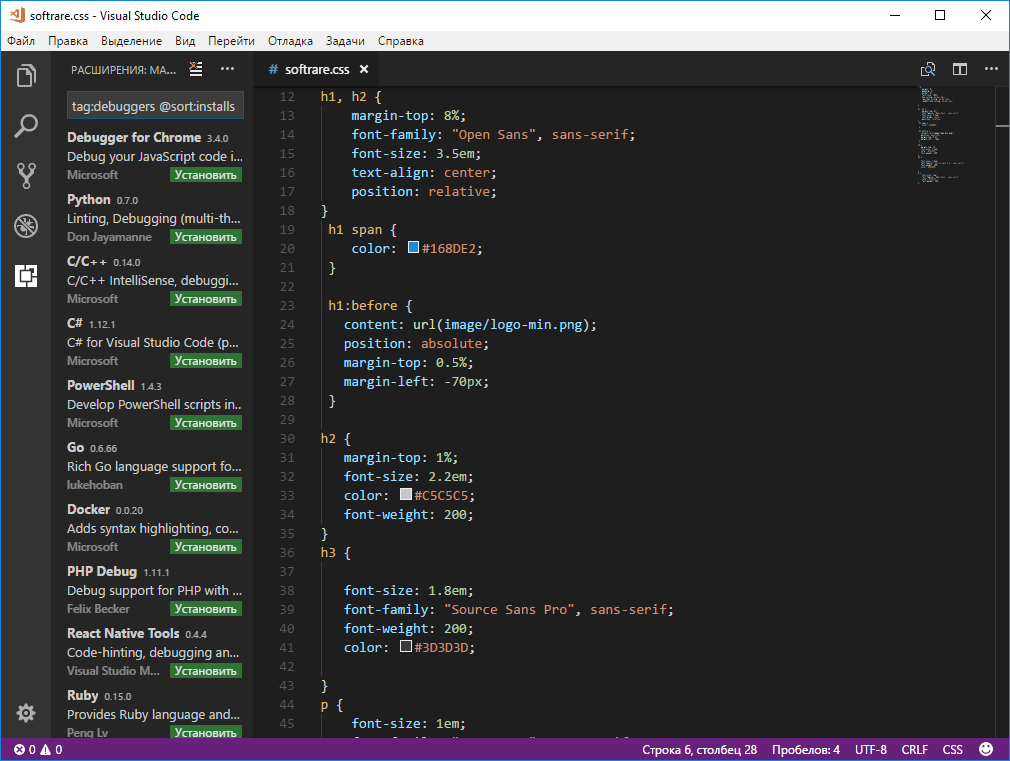Open the PowerShell extension entry title

pos(100,385)
